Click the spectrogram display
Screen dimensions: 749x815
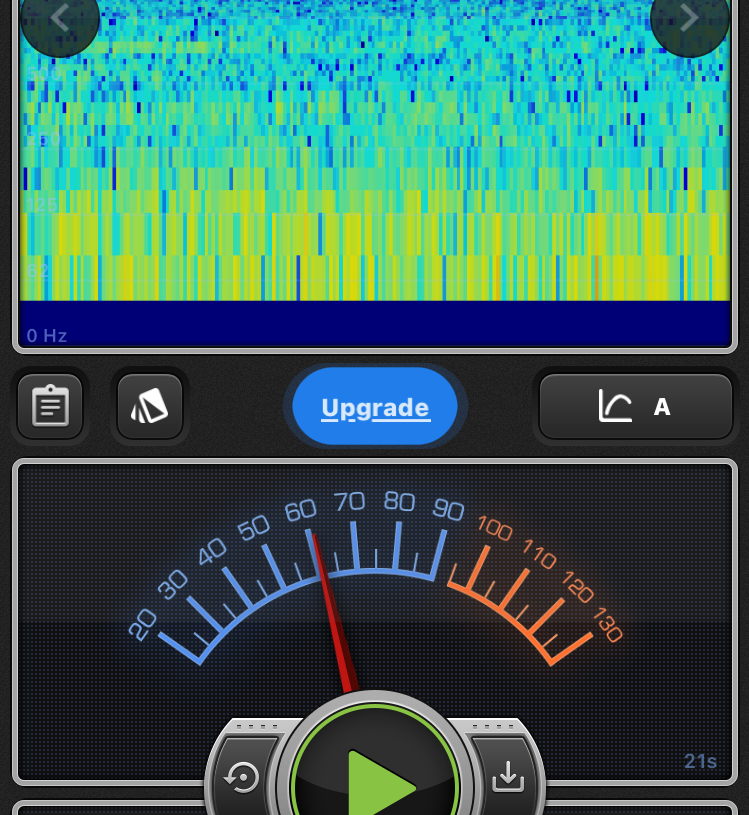tap(375, 160)
